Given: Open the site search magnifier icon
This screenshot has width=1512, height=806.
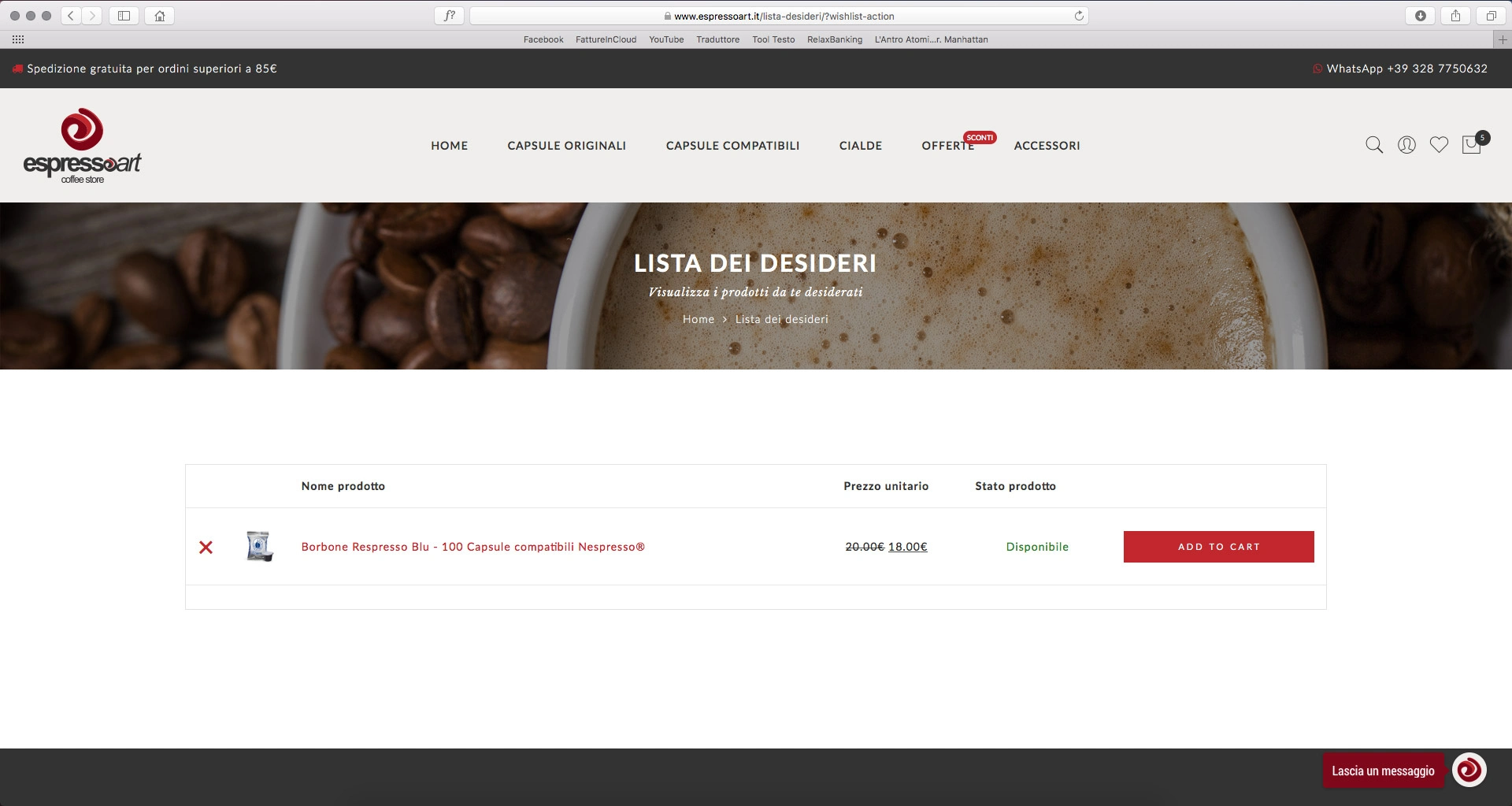Looking at the screenshot, I should [x=1374, y=145].
